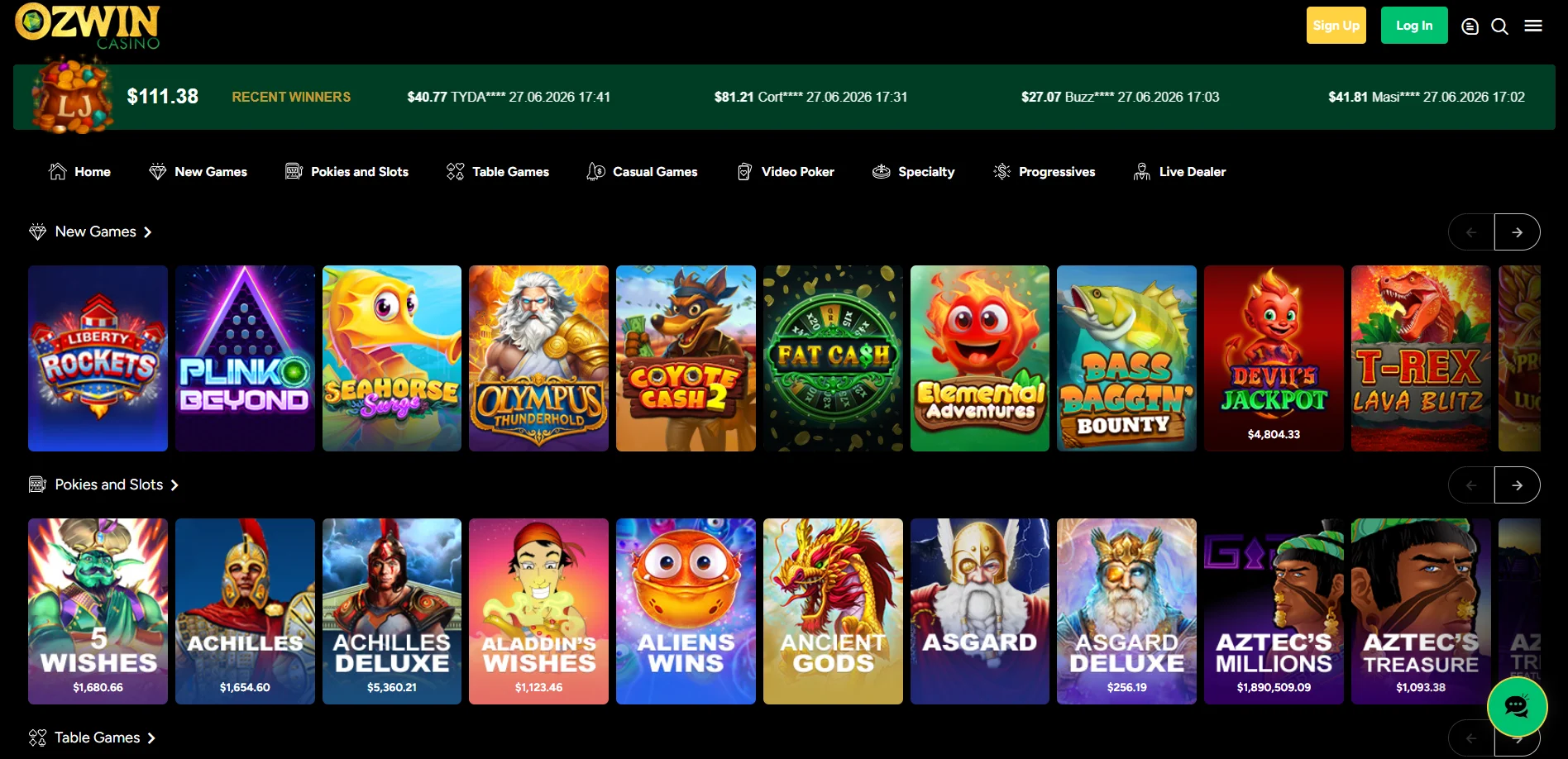Click the LJ jackpot pot icon
The width and height of the screenshot is (1568, 759).
point(72,95)
